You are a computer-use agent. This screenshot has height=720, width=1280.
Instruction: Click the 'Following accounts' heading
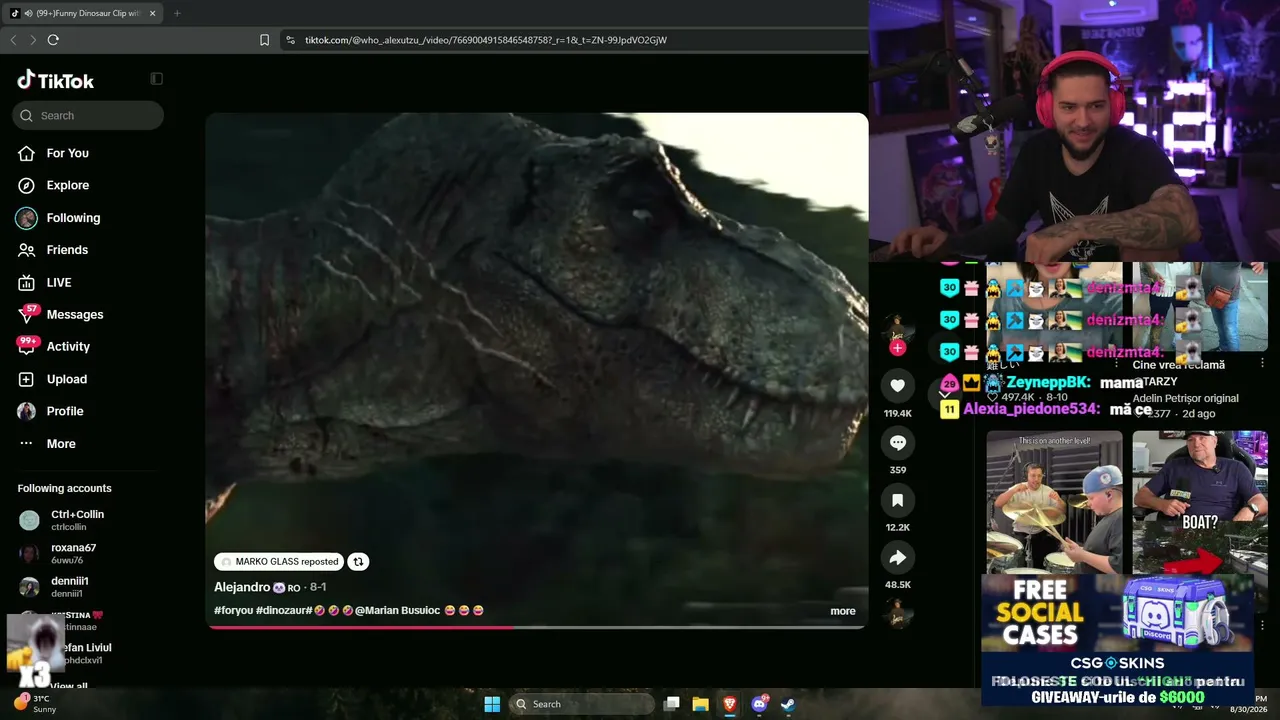pos(64,488)
